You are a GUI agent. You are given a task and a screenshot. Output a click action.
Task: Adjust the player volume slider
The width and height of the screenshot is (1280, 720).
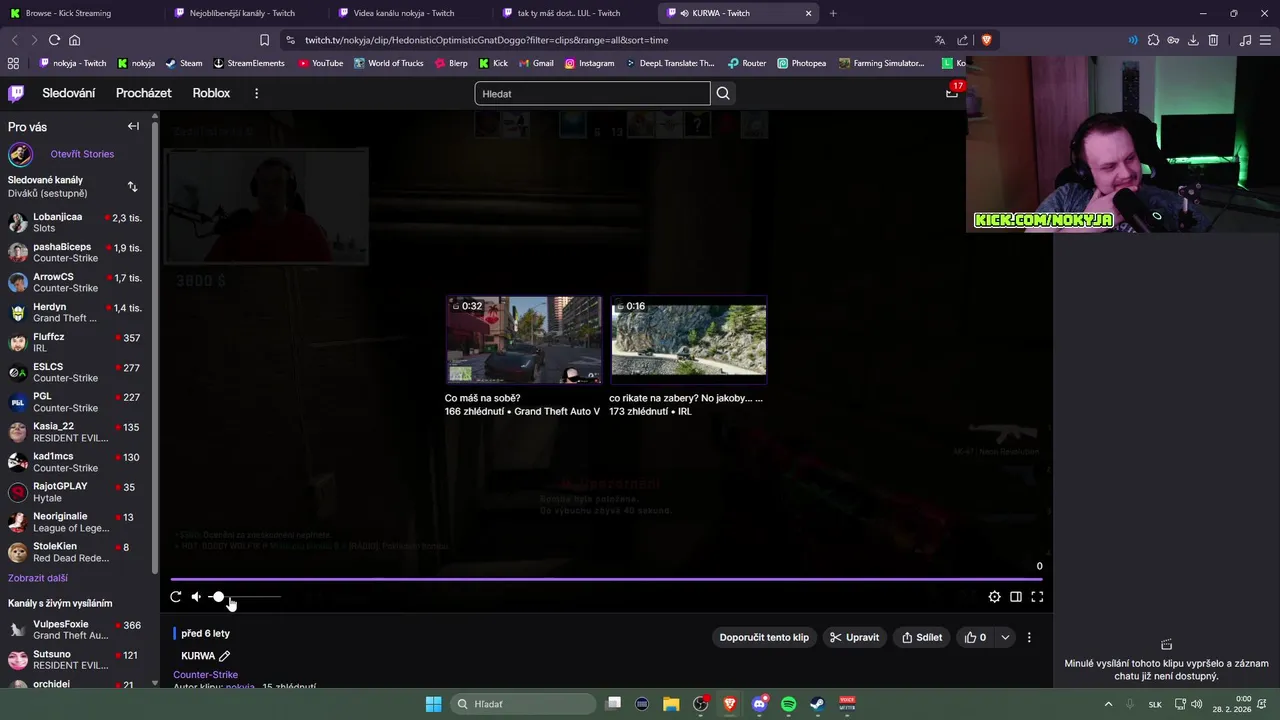pos(245,597)
